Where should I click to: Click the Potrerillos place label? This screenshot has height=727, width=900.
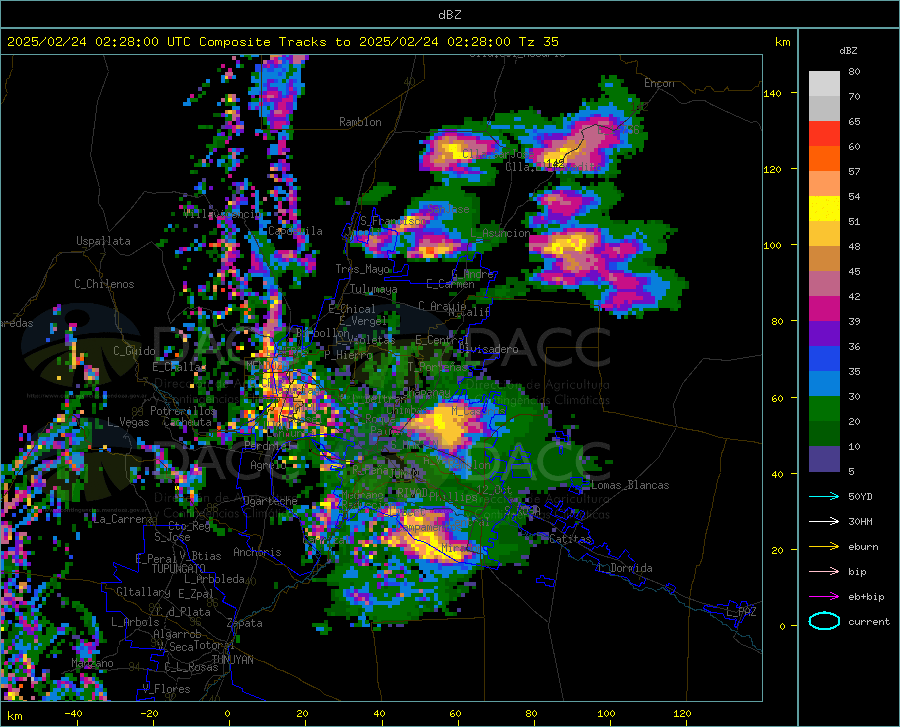pyautogui.click(x=183, y=411)
